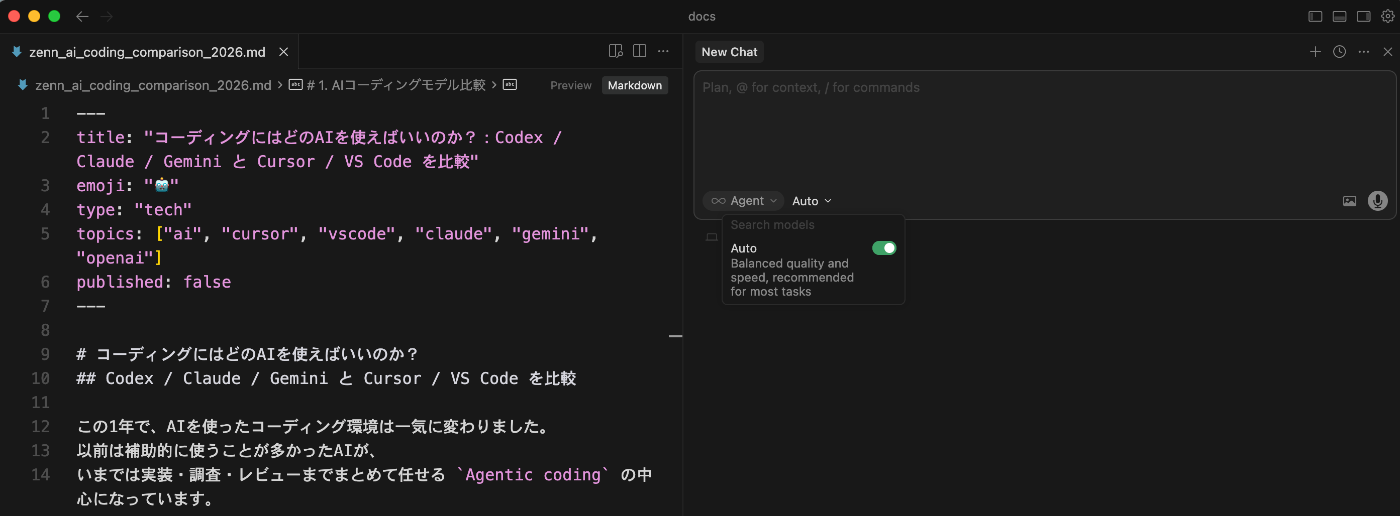Click the macOS green fullscreen window button
Image resolution: width=1400 pixels, height=516 pixels.
click(54, 16)
